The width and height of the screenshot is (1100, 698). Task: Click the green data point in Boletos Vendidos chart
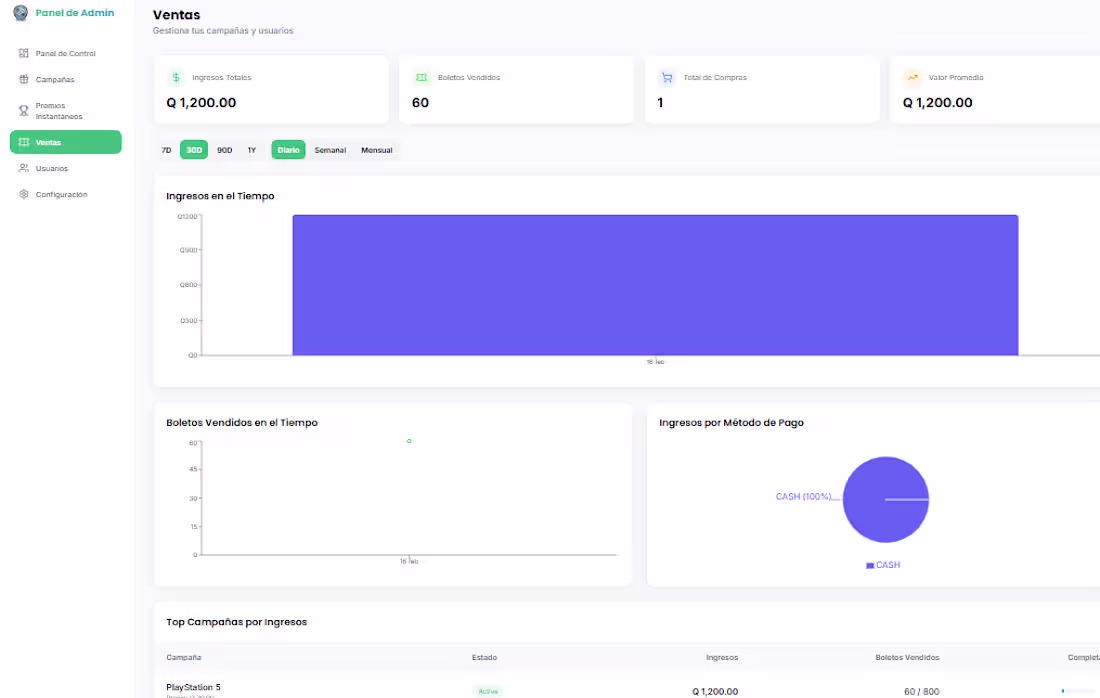tap(409, 441)
